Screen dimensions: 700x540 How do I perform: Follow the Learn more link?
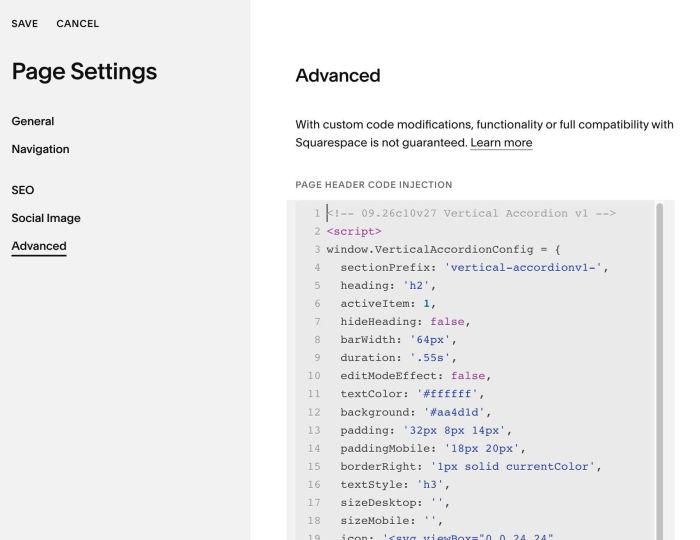click(x=501, y=143)
